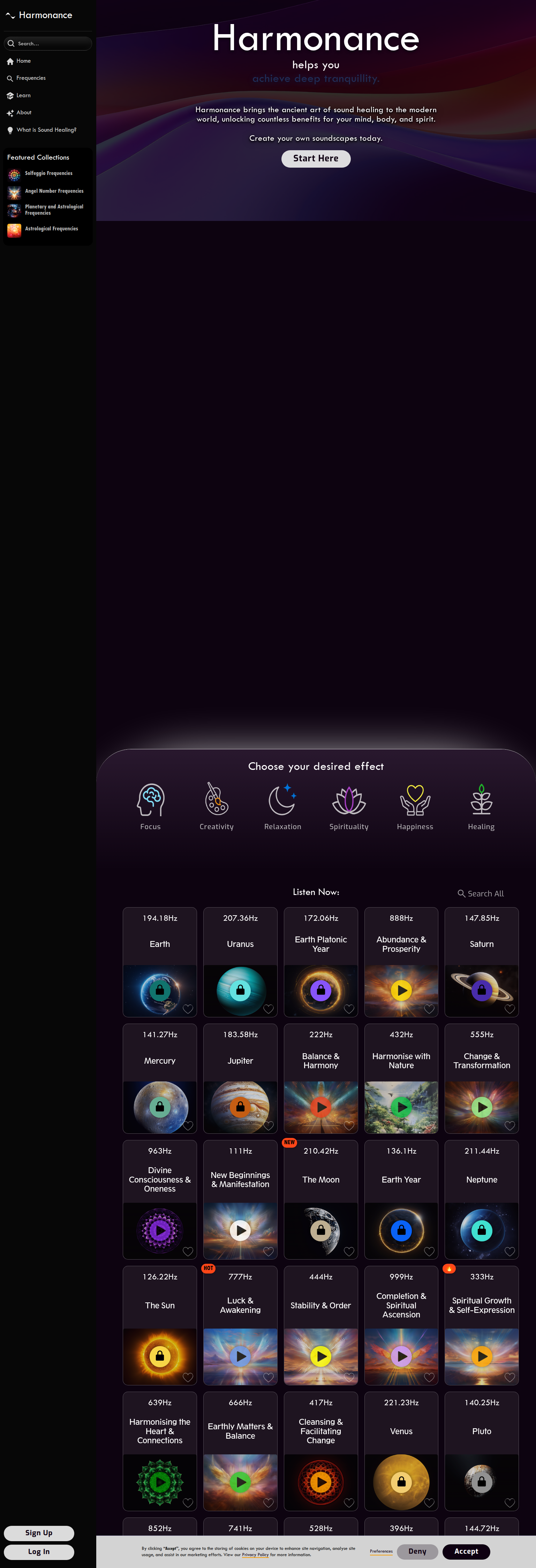536x1568 pixels.
Task: Favorite the 432Hz Harmonise with Nature card
Action: click(x=429, y=1125)
